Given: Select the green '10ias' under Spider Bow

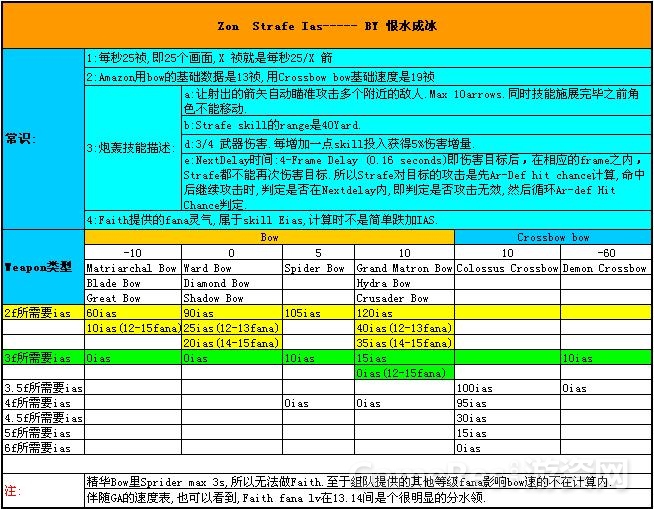Looking at the screenshot, I should tap(318, 358).
